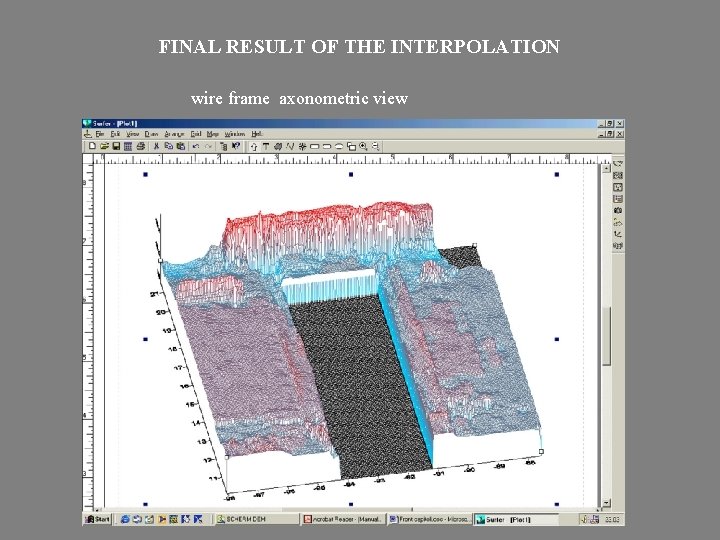Switch to Front capitoli Microsoft taskbar window
The width and height of the screenshot is (720, 540).
[x=430, y=519]
